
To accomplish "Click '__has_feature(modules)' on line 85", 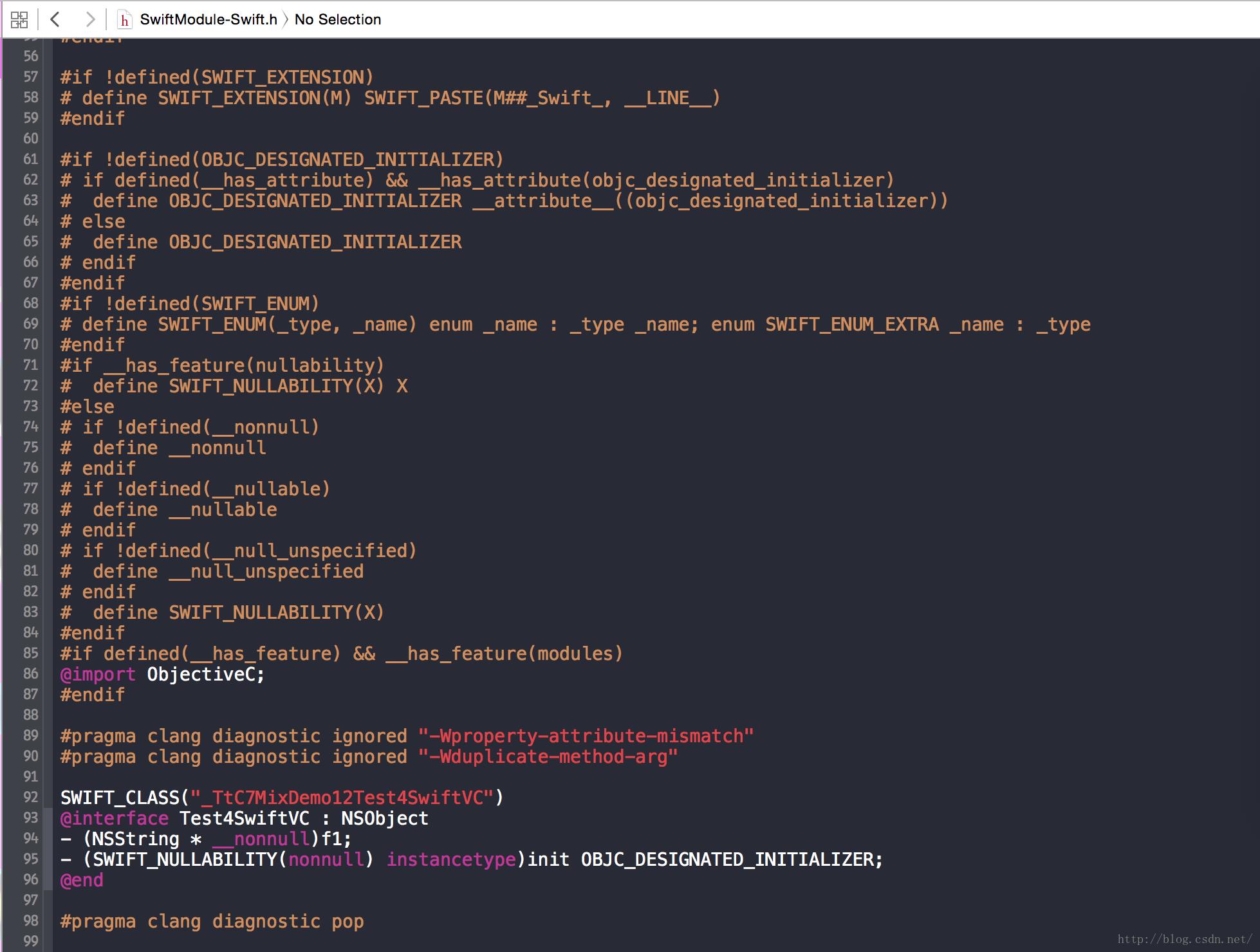I will (505, 654).
